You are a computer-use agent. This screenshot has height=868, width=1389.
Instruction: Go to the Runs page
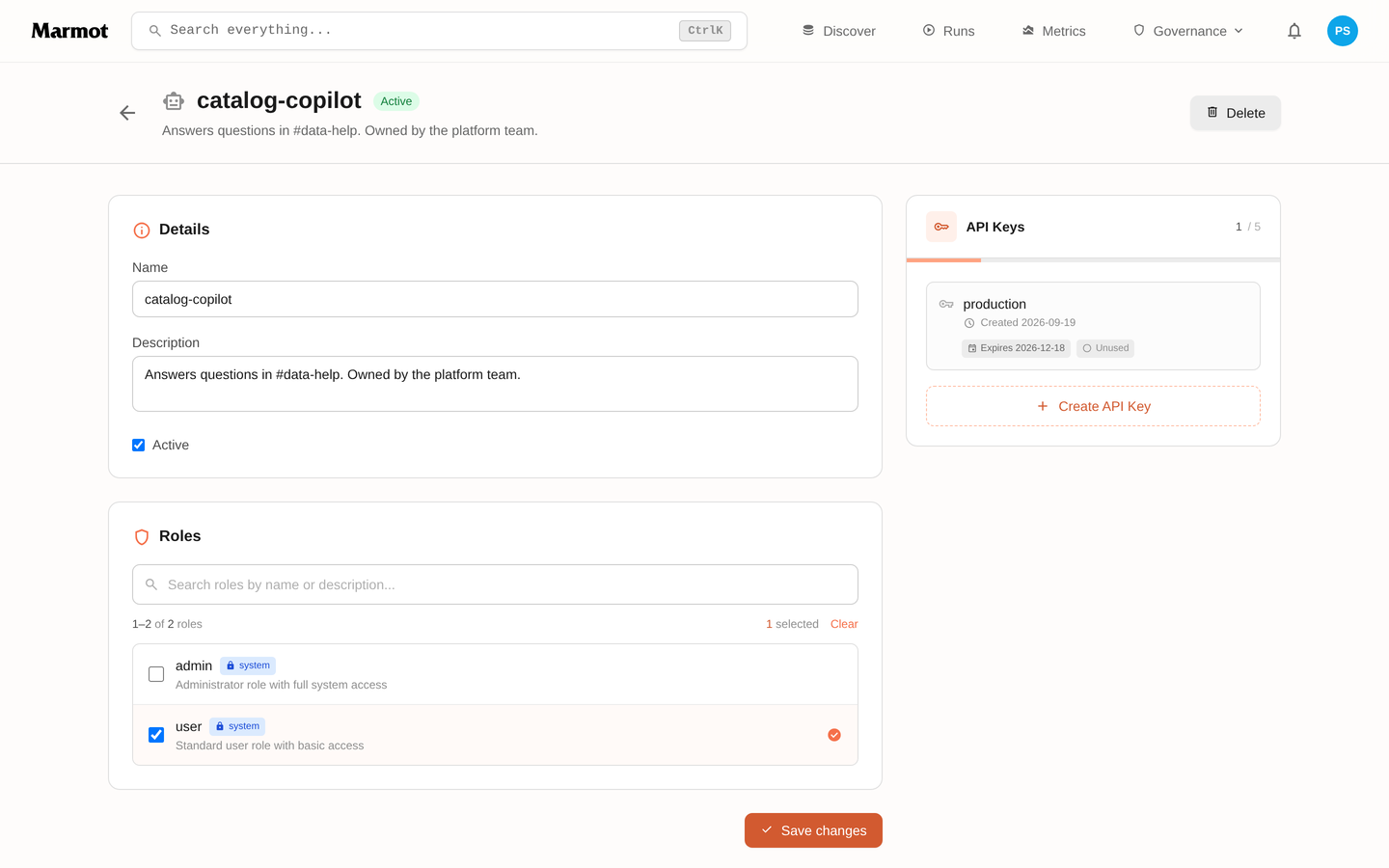click(949, 31)
